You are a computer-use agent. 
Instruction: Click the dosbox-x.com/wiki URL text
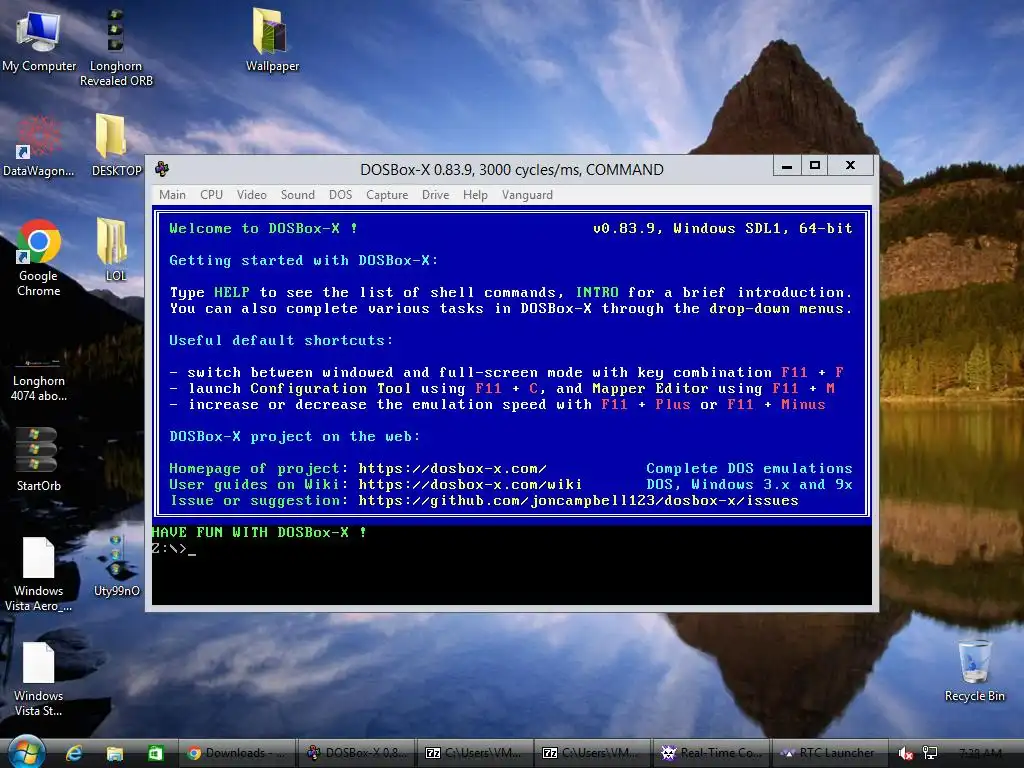pyautogui.click(x=470, y=485)
